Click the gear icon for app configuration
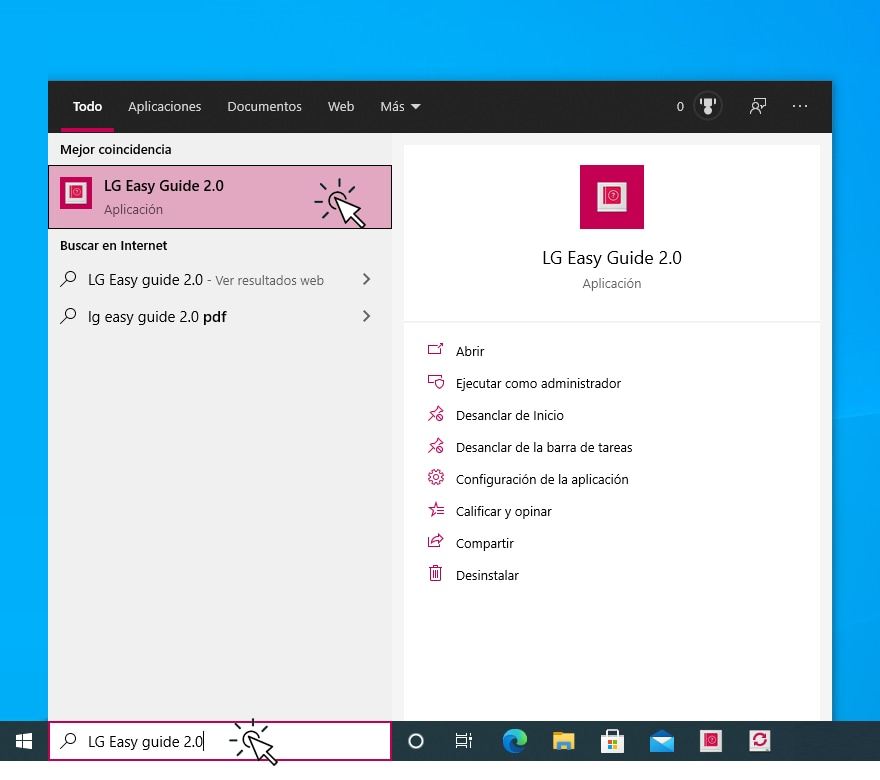The height and width of the screenshot is (780, 880). point(436,478)
